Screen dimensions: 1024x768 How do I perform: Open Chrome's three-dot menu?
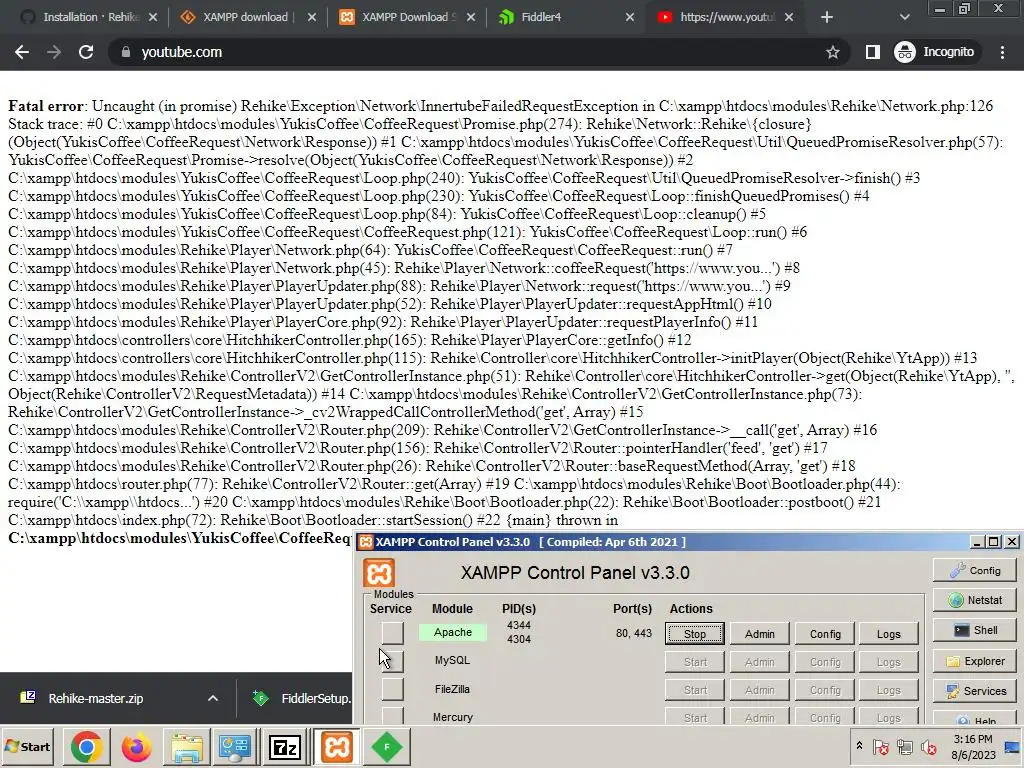1002,52
